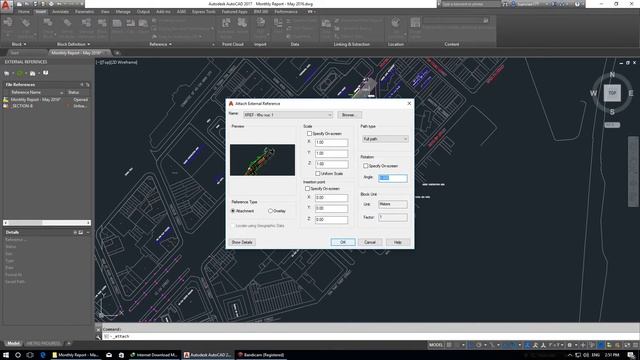Click the status bar customization icon
The image size is (640, 360).
tap(635, 345)
